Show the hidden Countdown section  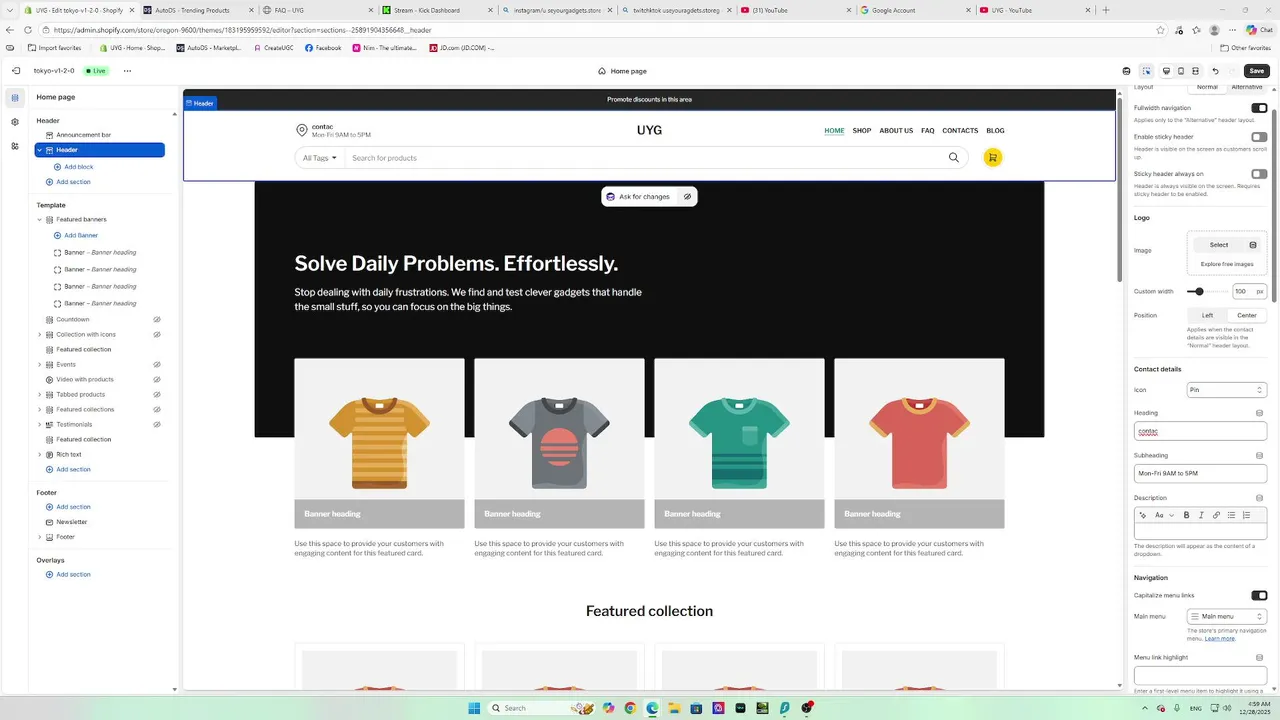157,319
